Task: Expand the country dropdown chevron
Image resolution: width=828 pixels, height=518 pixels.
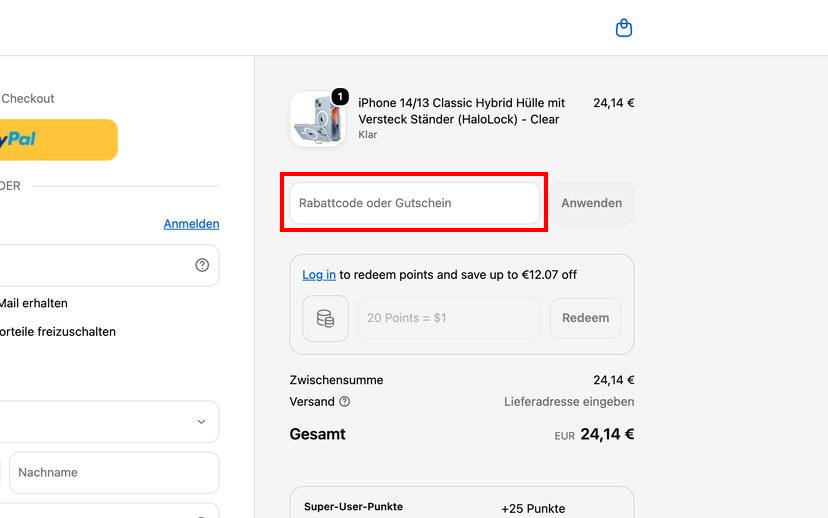Action: (201, 422)
